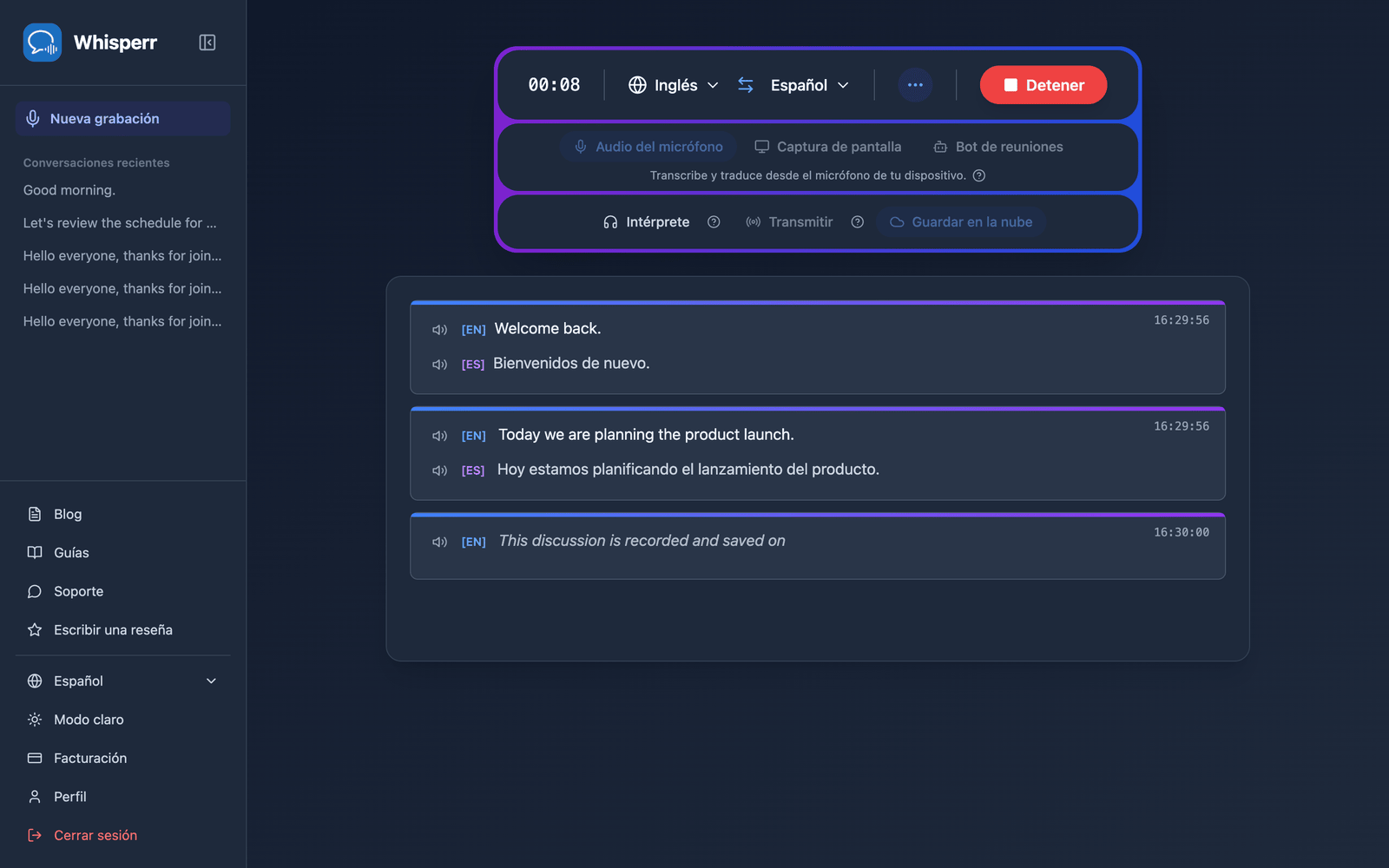Click help icon next to Intérprete
Screen dimensions: 1389x868
tap(714, 222)
